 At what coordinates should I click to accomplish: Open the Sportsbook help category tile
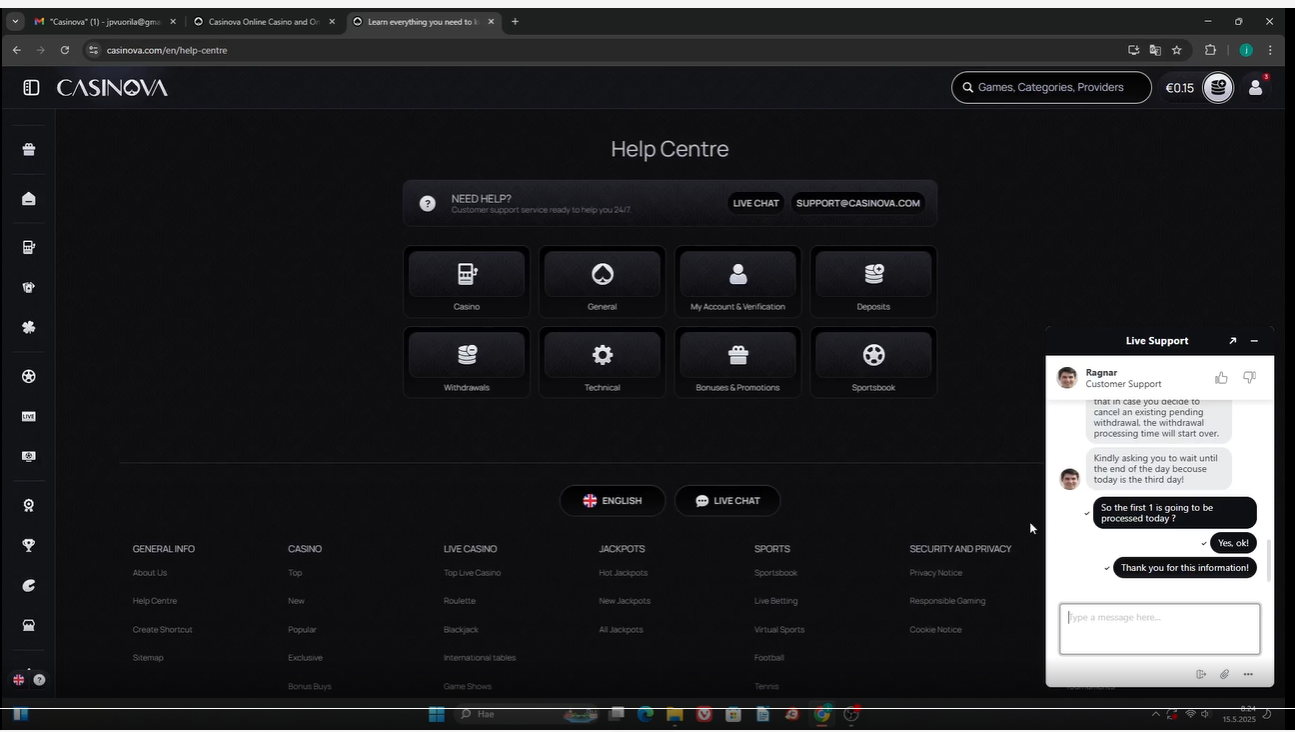click(x=873, y=362)
